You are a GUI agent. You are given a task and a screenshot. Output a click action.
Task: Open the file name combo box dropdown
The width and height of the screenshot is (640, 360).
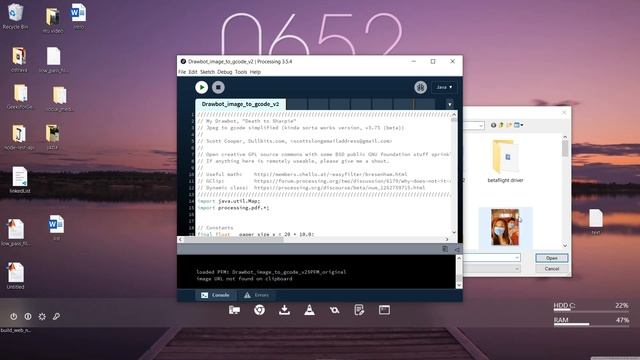517,258
